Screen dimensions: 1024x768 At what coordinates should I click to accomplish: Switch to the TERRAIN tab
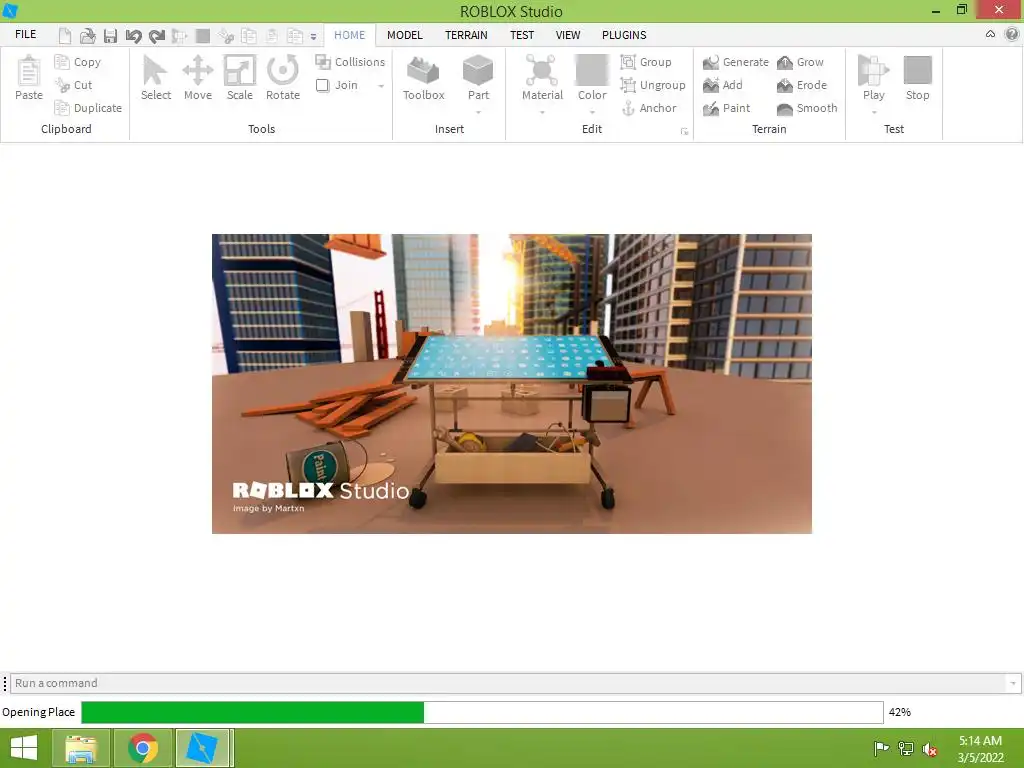tap(466, 35)
